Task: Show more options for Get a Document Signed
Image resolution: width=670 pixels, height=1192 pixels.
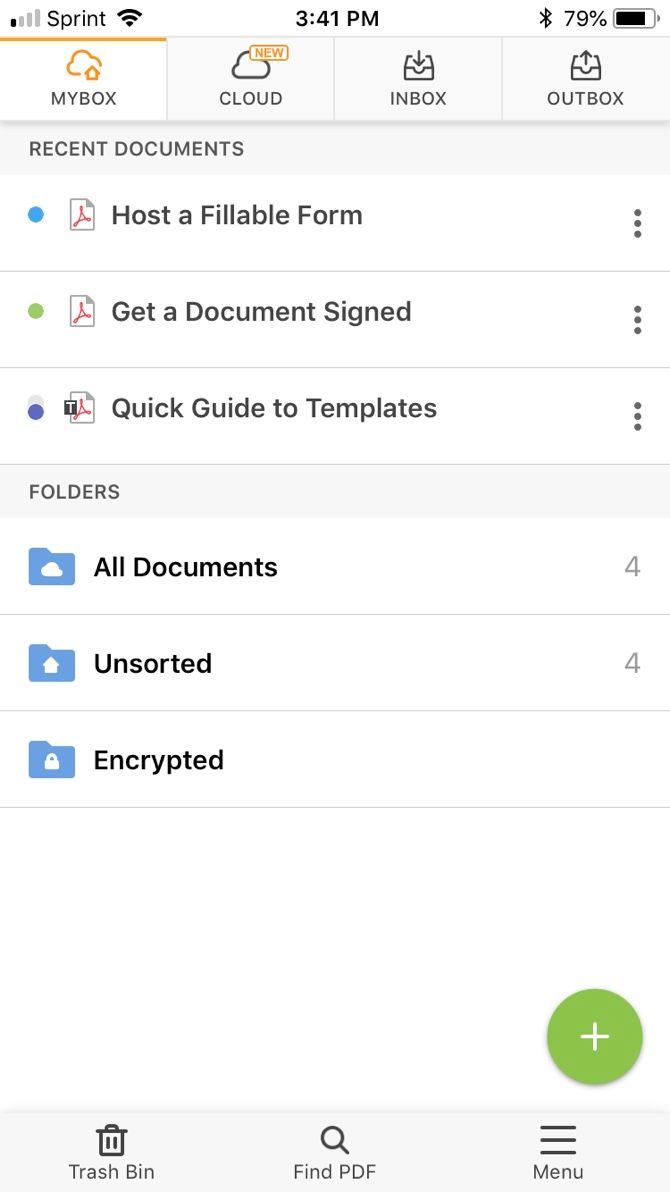Action: click(637, 320)
